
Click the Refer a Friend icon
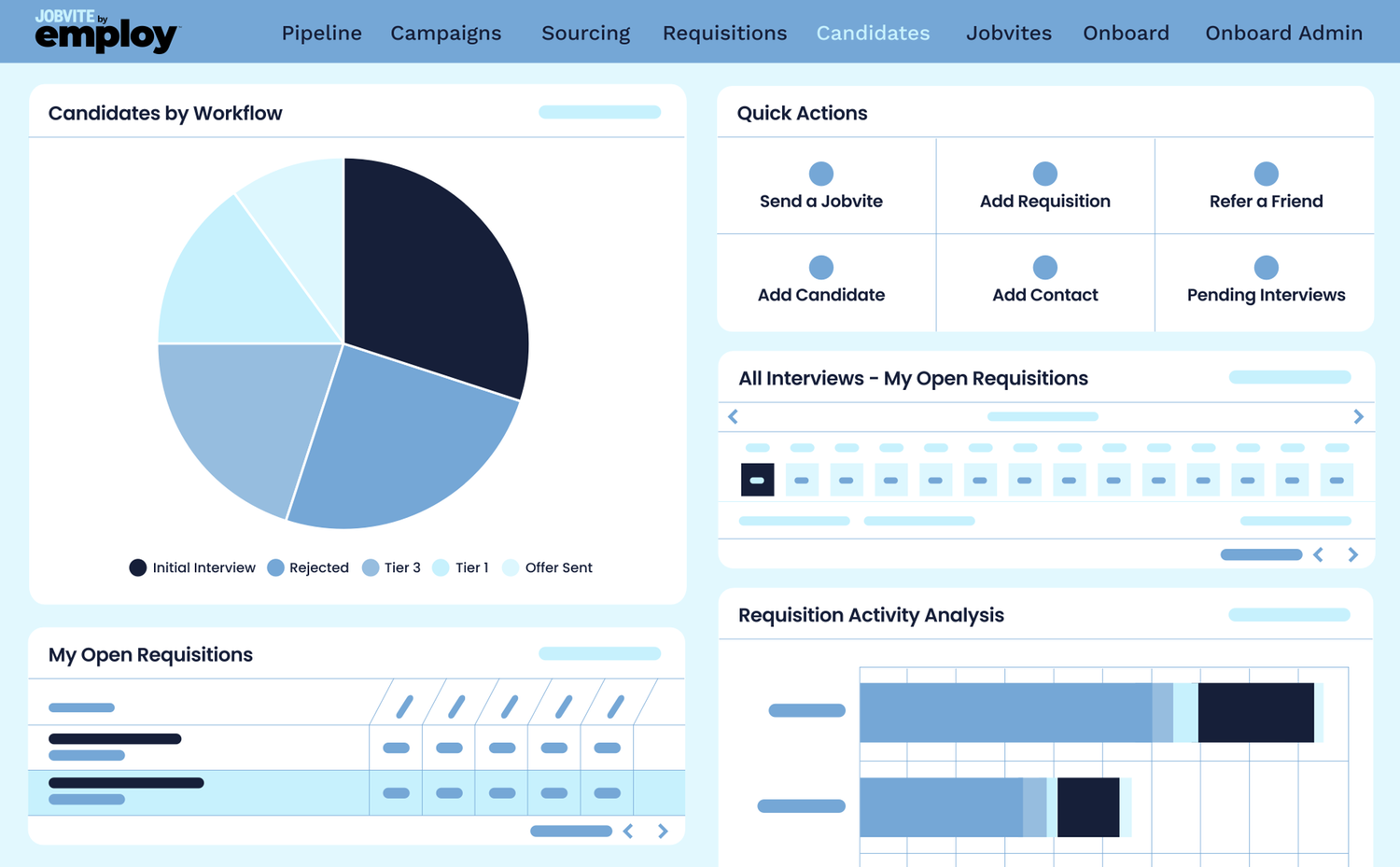[x=1266, y=173]
